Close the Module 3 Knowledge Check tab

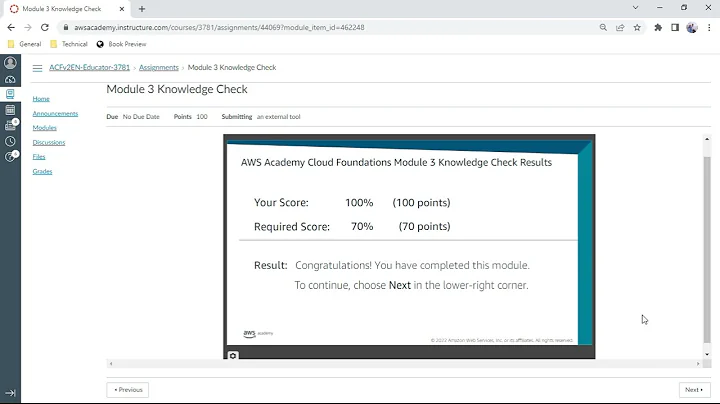(x=122, y=9)
